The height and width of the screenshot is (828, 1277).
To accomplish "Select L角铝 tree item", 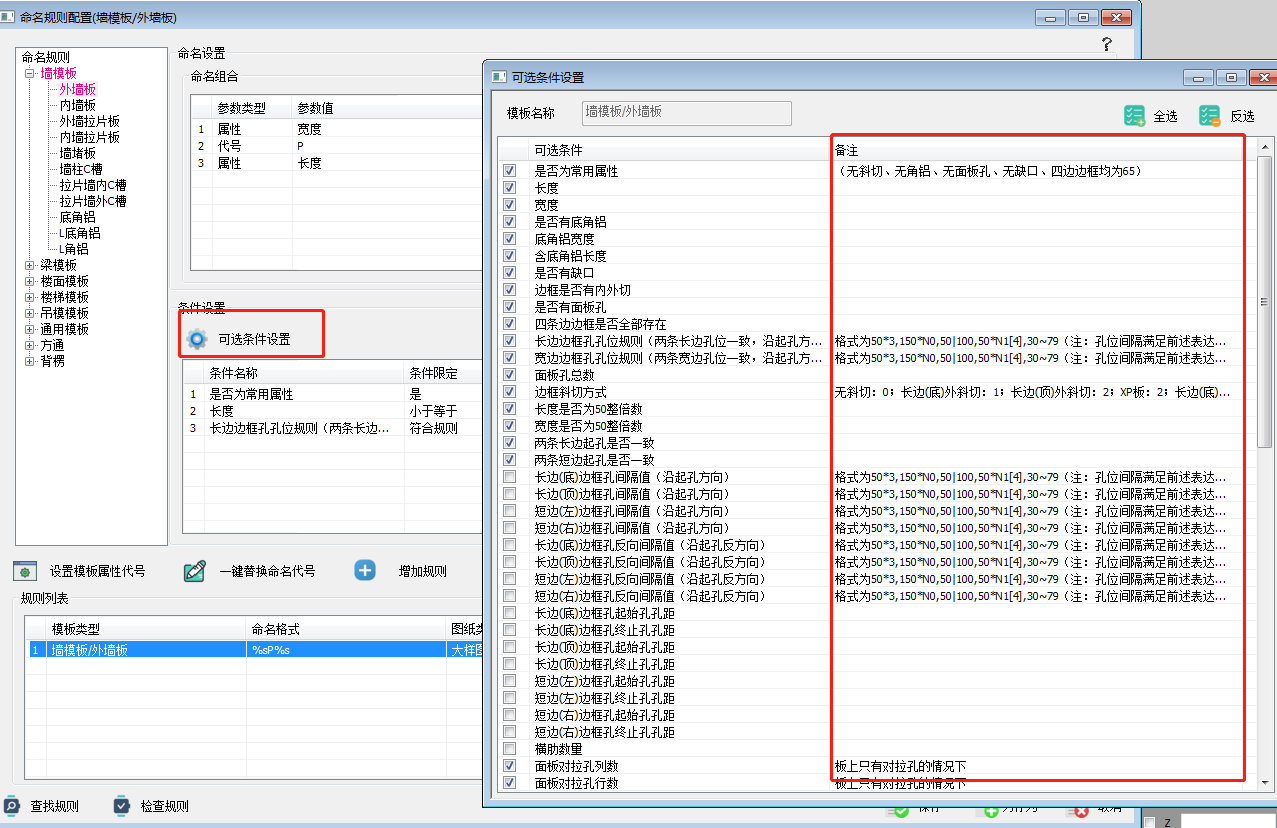I will click(73, 249).
